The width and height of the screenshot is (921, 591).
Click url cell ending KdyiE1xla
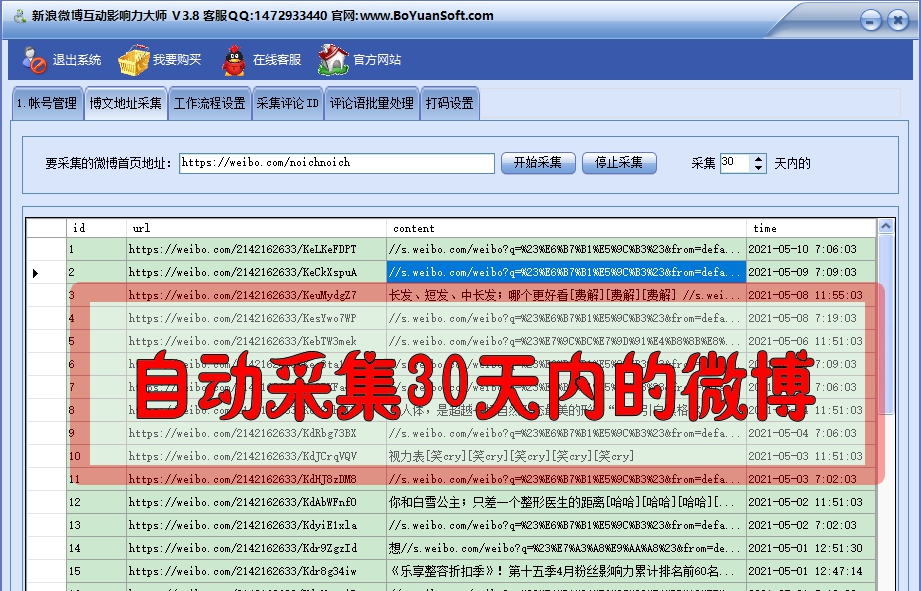point(256,525)
